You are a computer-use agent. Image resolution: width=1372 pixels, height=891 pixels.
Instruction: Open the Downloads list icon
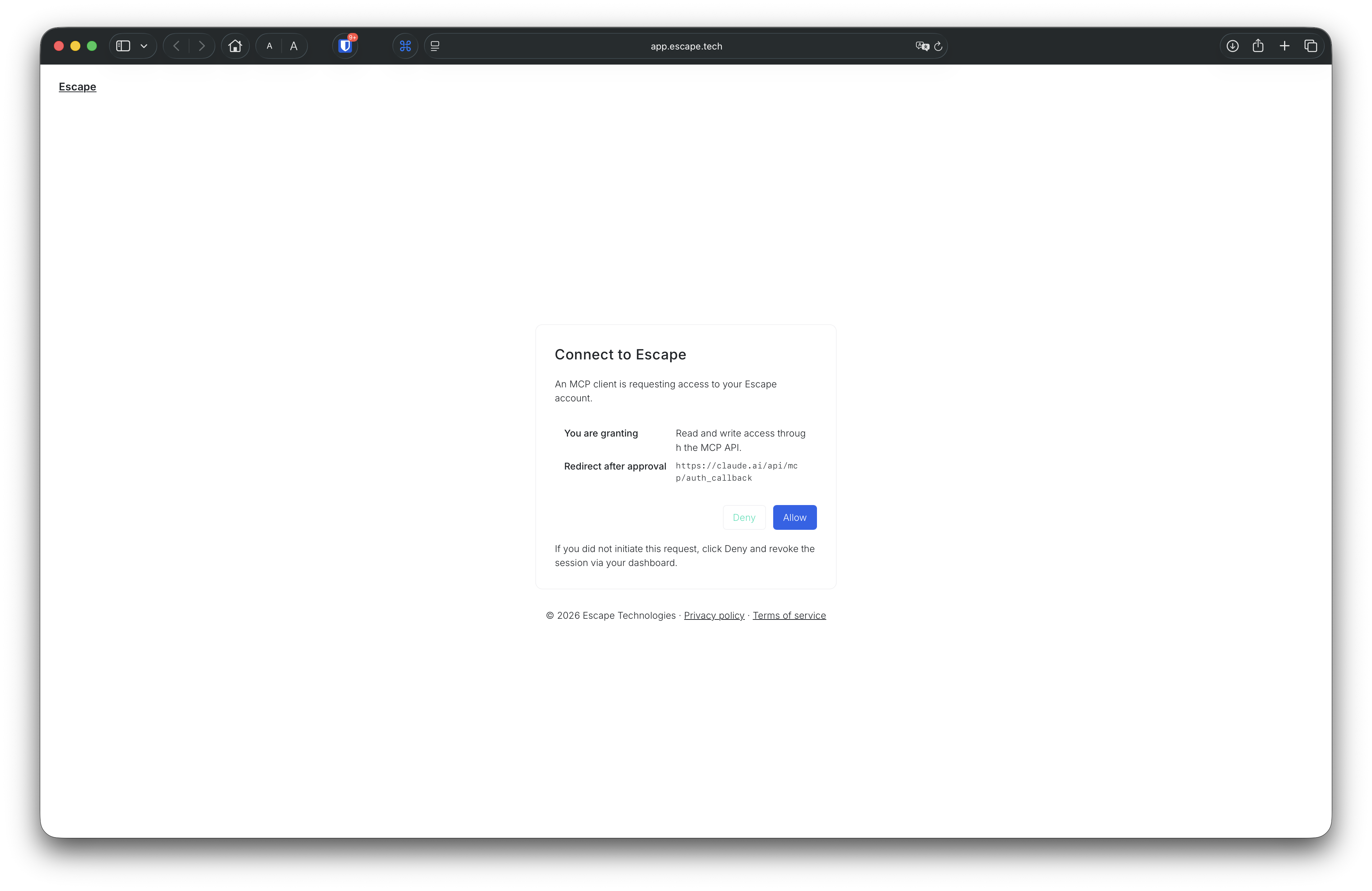pos(1233,46)
